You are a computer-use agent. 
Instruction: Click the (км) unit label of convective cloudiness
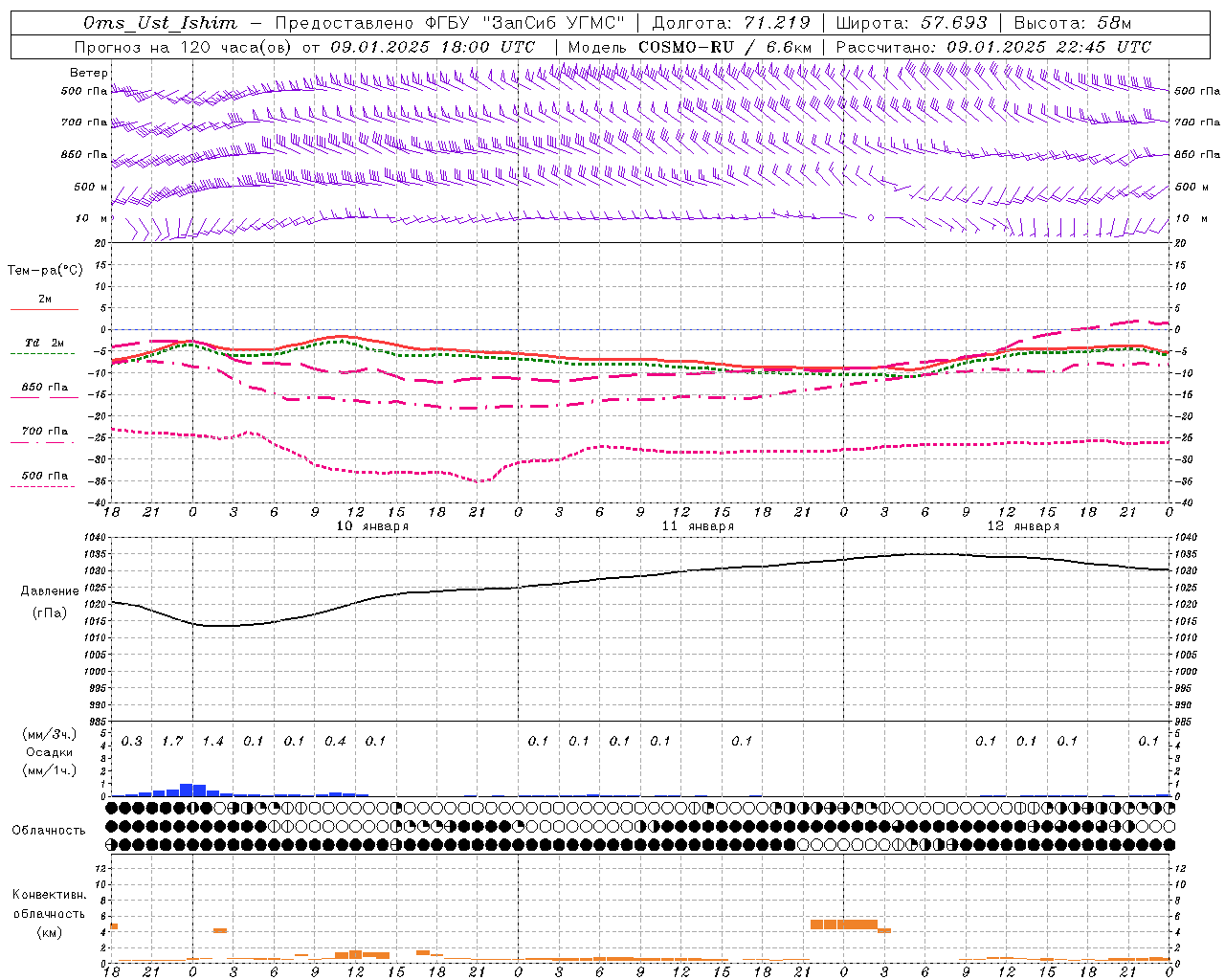pyautogui.click(x=49, y=932)
